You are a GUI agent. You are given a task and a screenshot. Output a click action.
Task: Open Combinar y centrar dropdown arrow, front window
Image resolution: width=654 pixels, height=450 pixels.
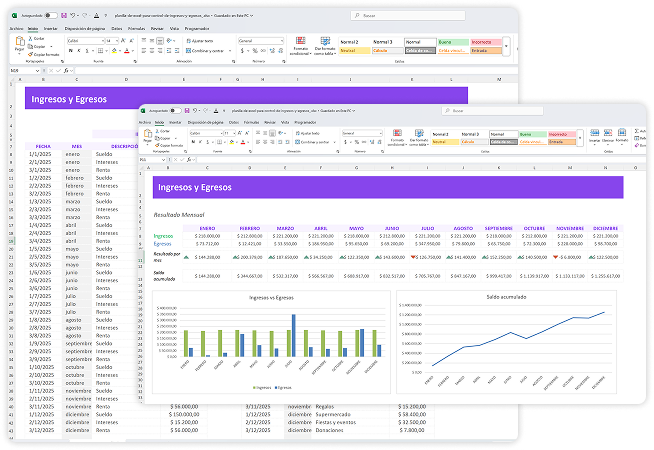tap(335, 142)
